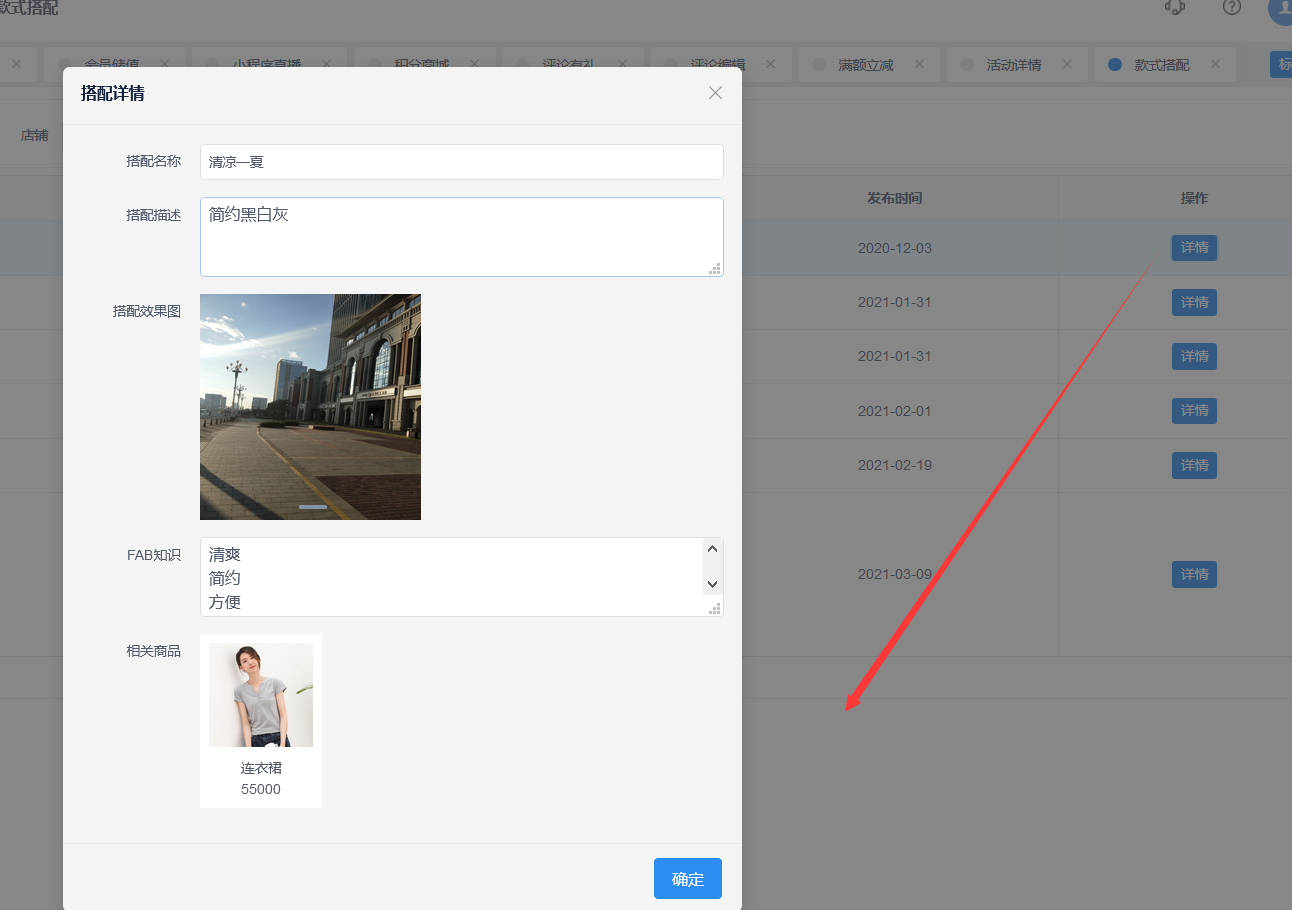Close the 积分商城 tab
The image size is (1292, 910).
(475, 64)
